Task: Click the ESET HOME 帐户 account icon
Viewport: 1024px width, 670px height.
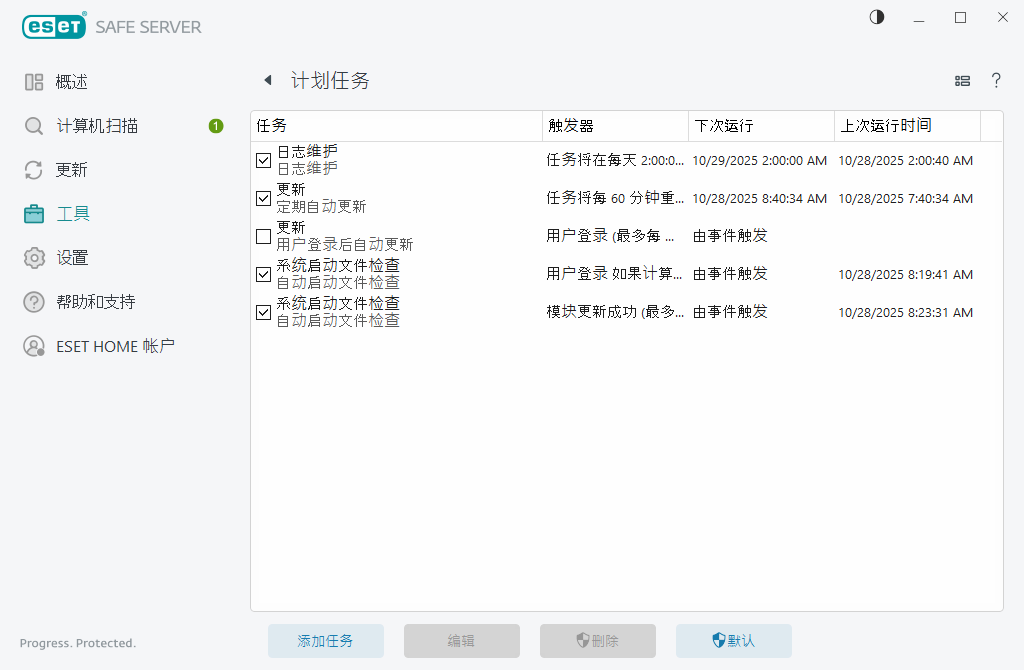Action: tap(34, 346)
